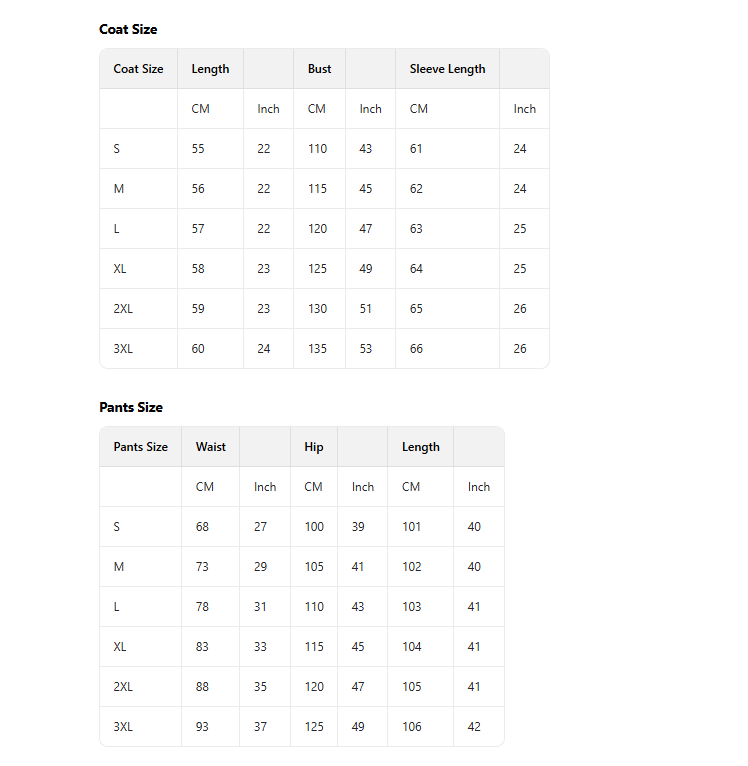Click the M row label in pants table
The height and width of the screenshot is (766, 748).
[x=119, y=567]
